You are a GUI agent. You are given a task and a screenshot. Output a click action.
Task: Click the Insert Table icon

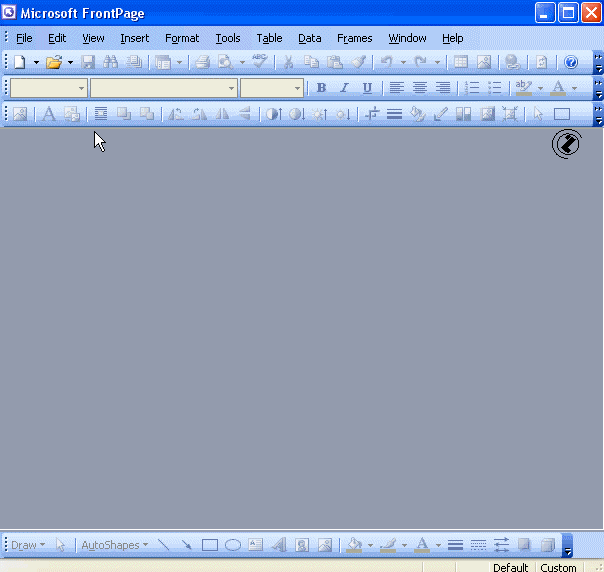pyautogui.click(x=461, y=62)
